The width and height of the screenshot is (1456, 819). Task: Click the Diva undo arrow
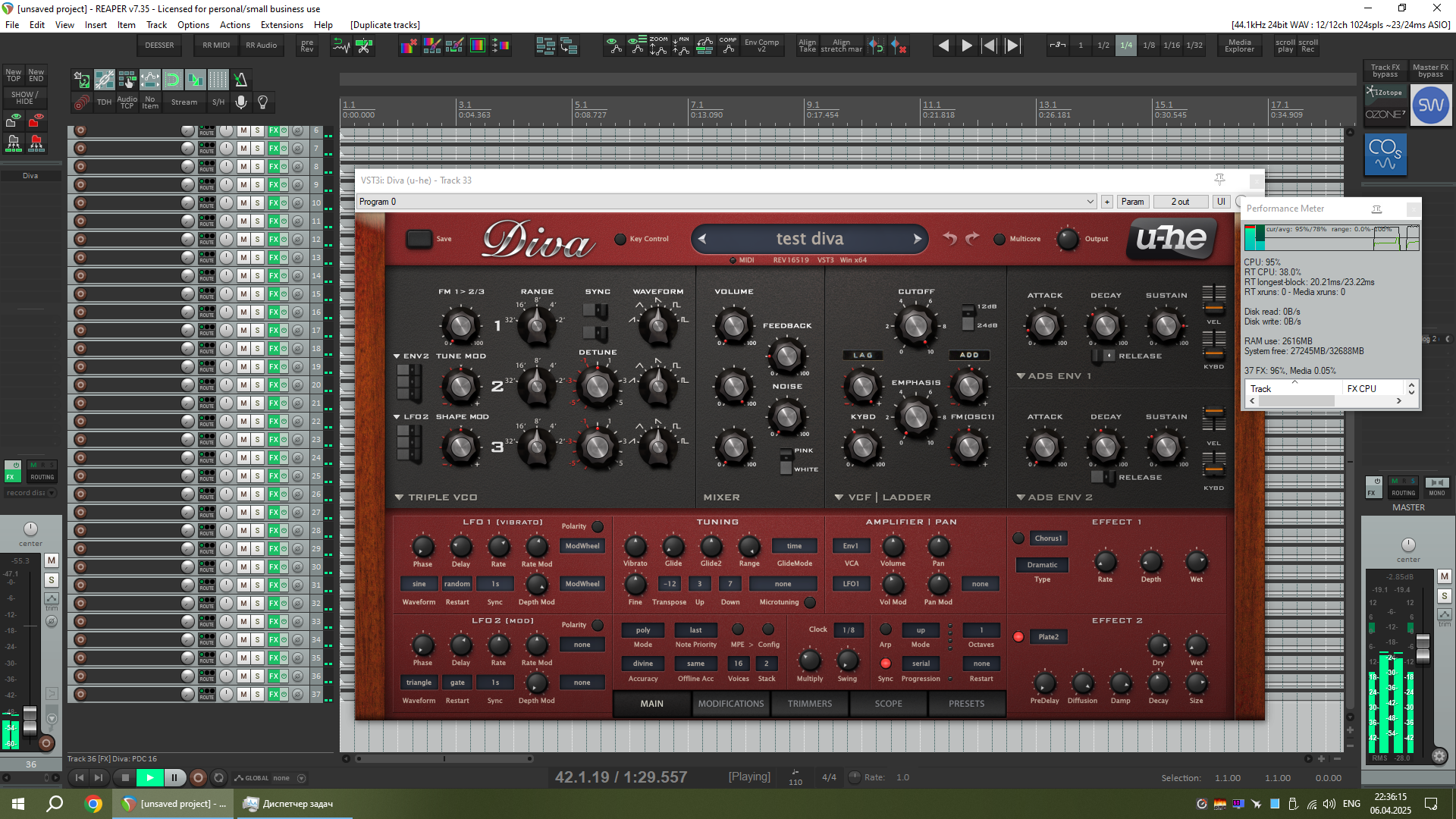point(949,238)
